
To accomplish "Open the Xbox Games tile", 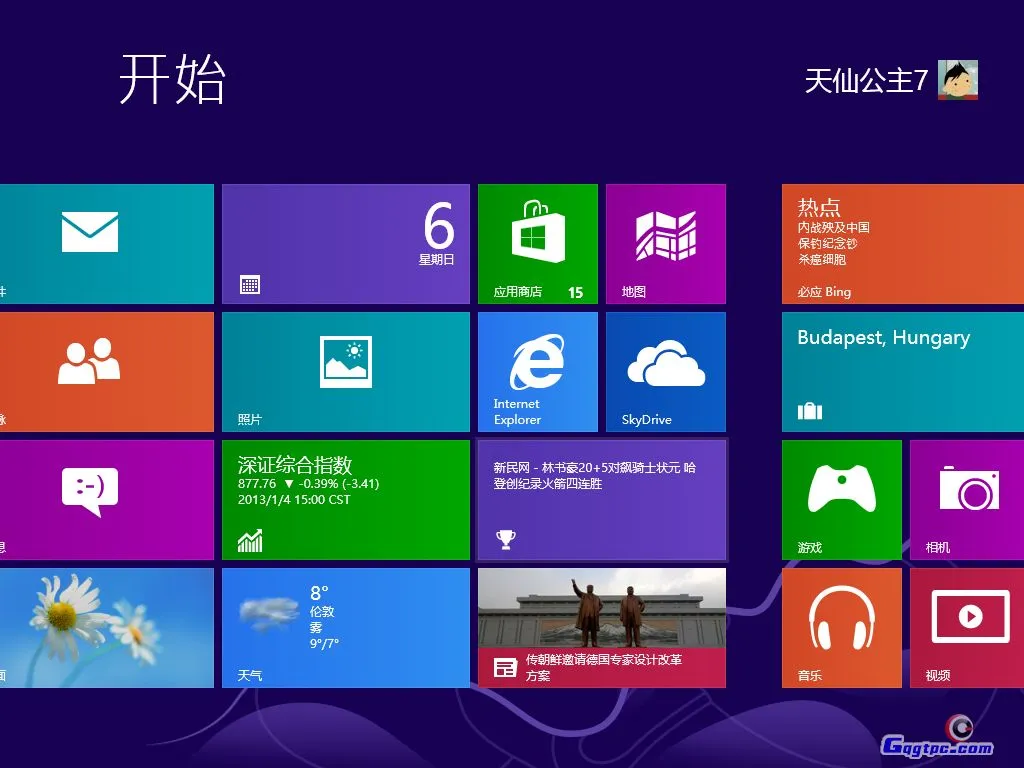I will (x=841, y=499).
